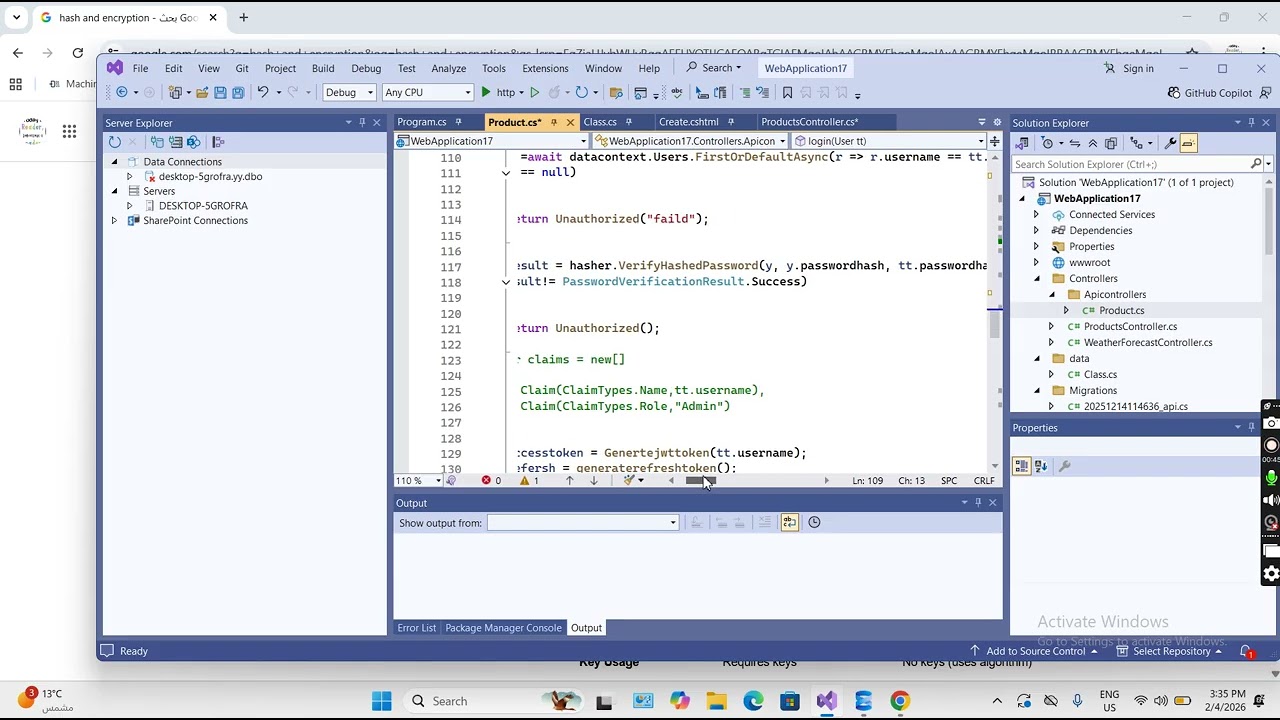
Task: Open the login(User tt) member dropdown
Action: click(x=889, y=141)
